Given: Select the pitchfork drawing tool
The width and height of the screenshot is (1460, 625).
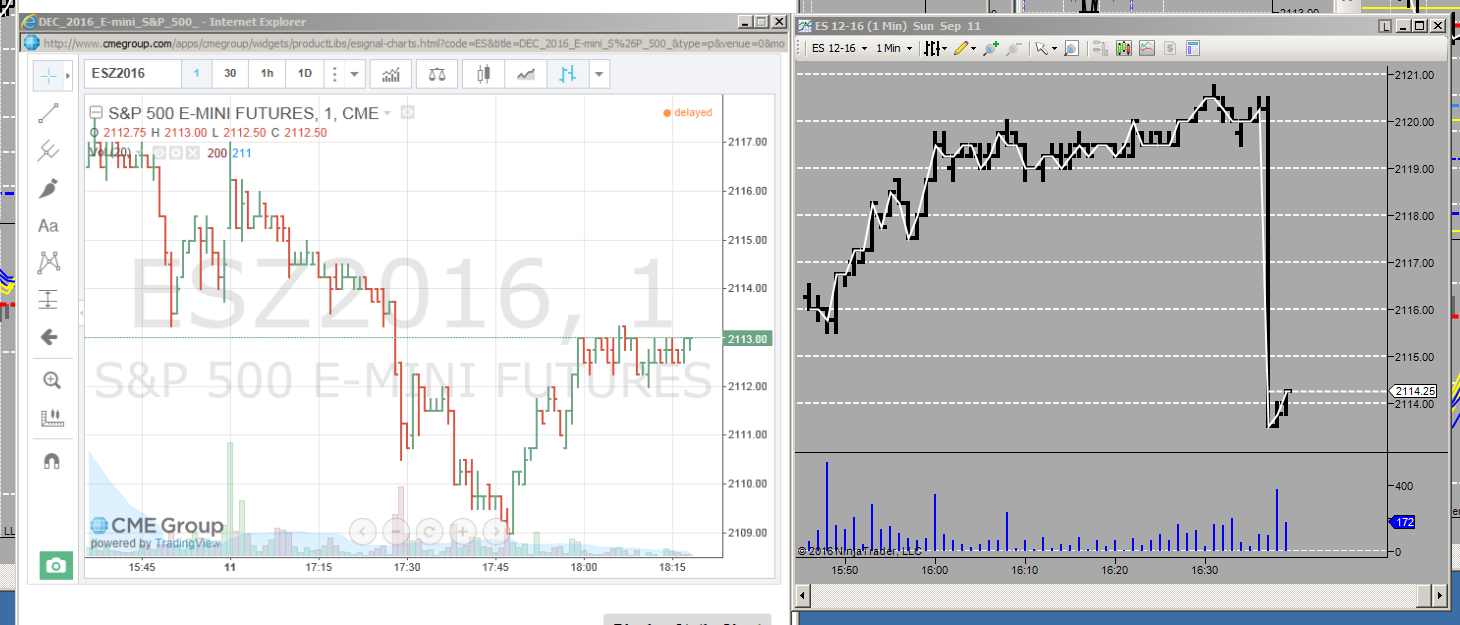Looking at the screenshot, I should pyautogui.click(x=48, y=151).
